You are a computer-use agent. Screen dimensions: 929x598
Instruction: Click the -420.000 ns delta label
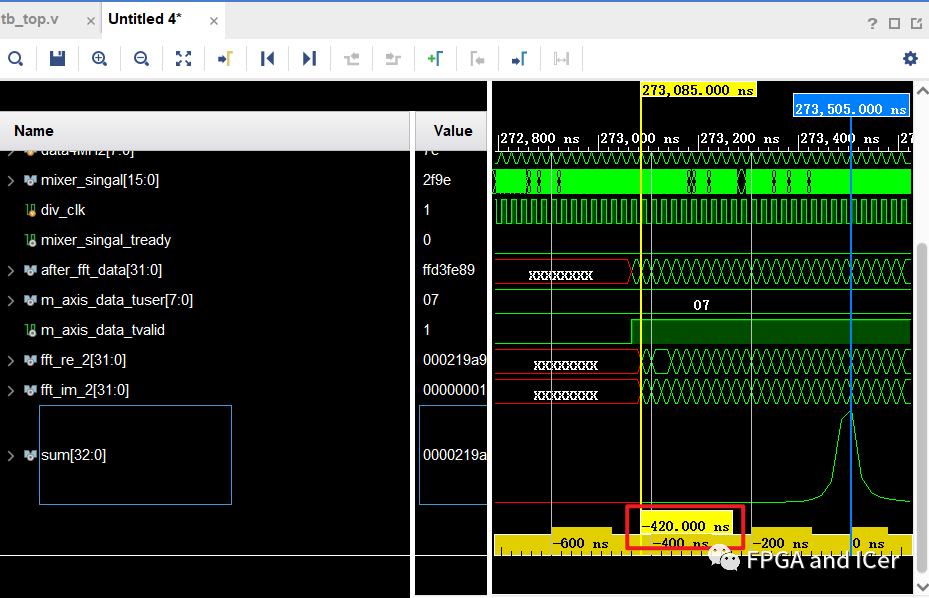(x=686, y=526)
